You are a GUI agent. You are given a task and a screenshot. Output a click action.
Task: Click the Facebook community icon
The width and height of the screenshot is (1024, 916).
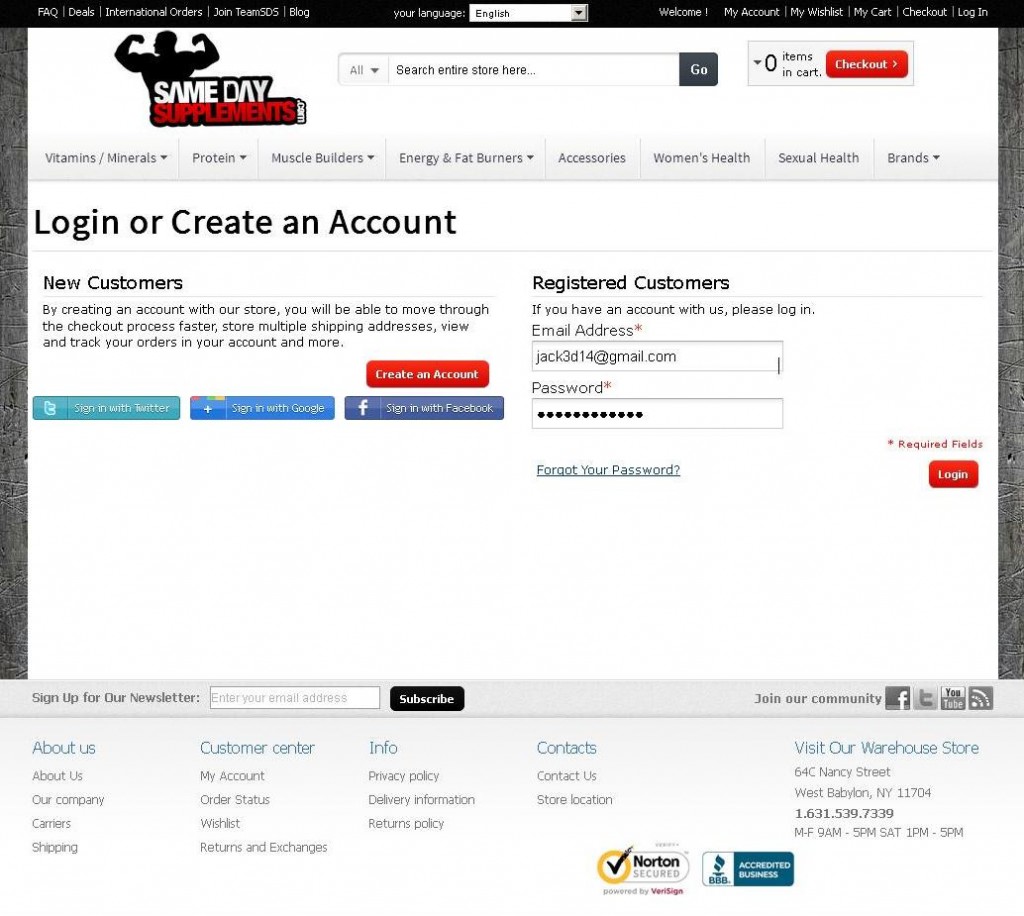pyautogui.click(x=897, y=698)
